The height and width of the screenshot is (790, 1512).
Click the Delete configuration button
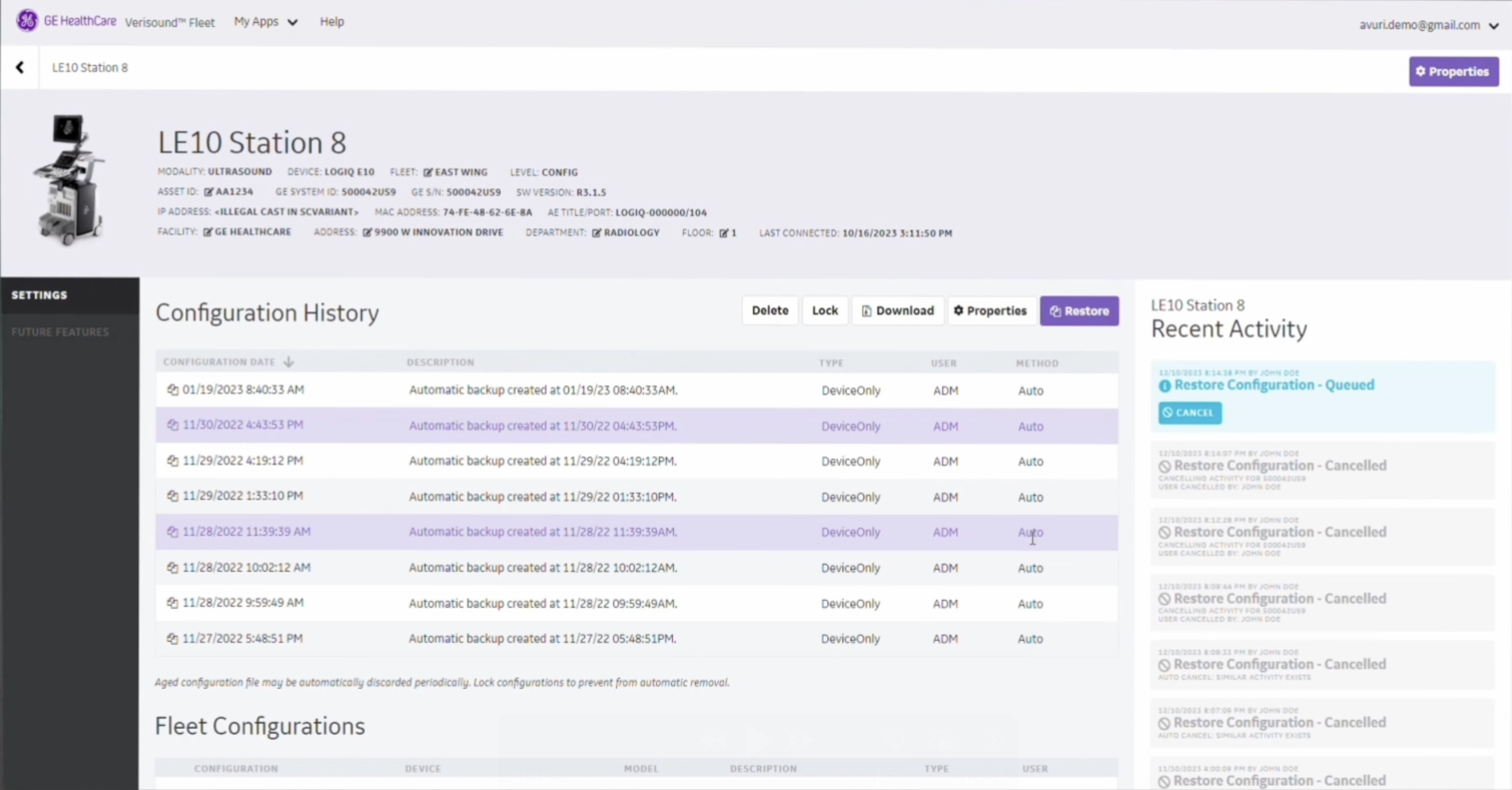(770, 311)
